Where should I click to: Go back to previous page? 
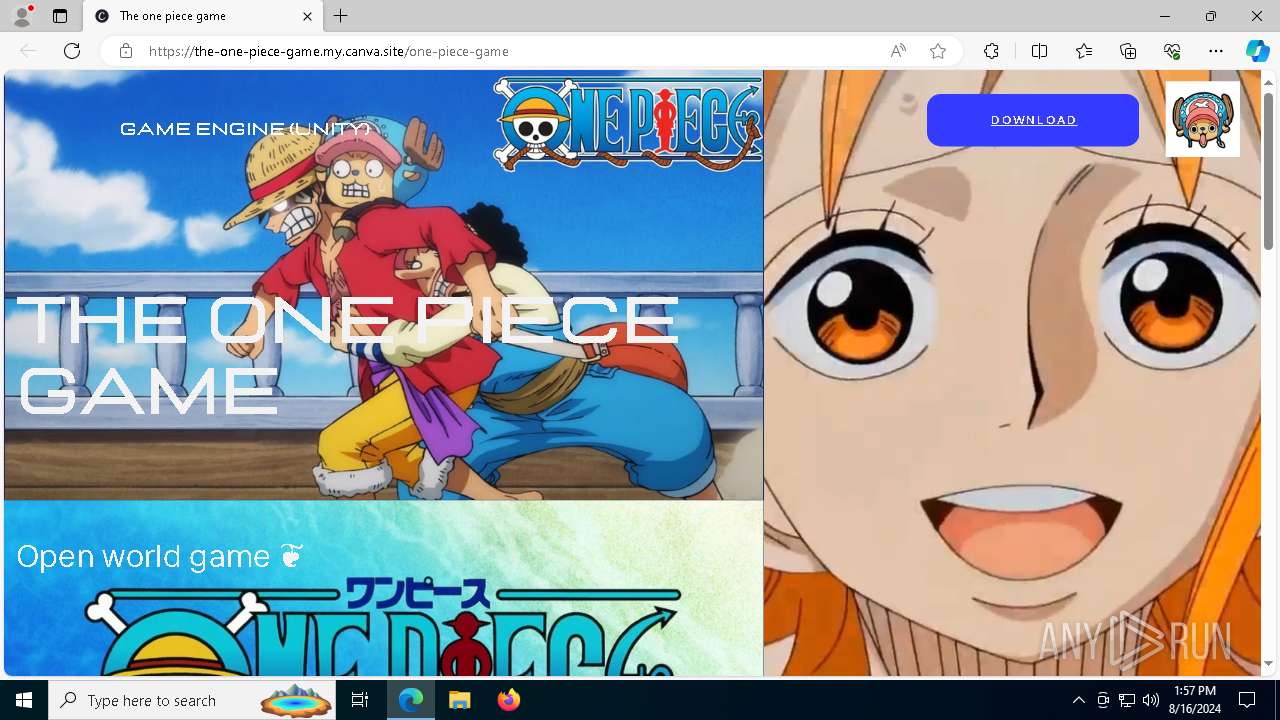coord(28,51)
